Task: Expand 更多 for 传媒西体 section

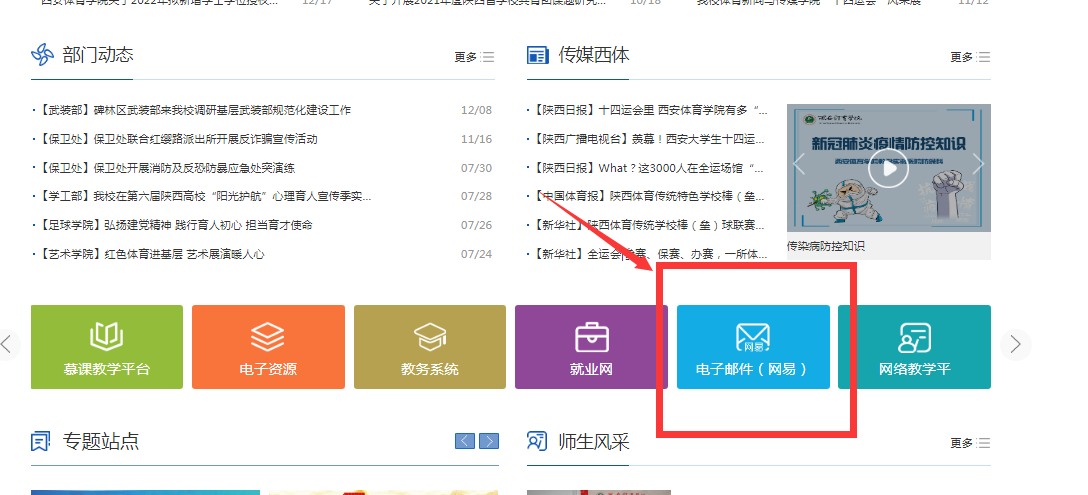Action: point(970,57)
